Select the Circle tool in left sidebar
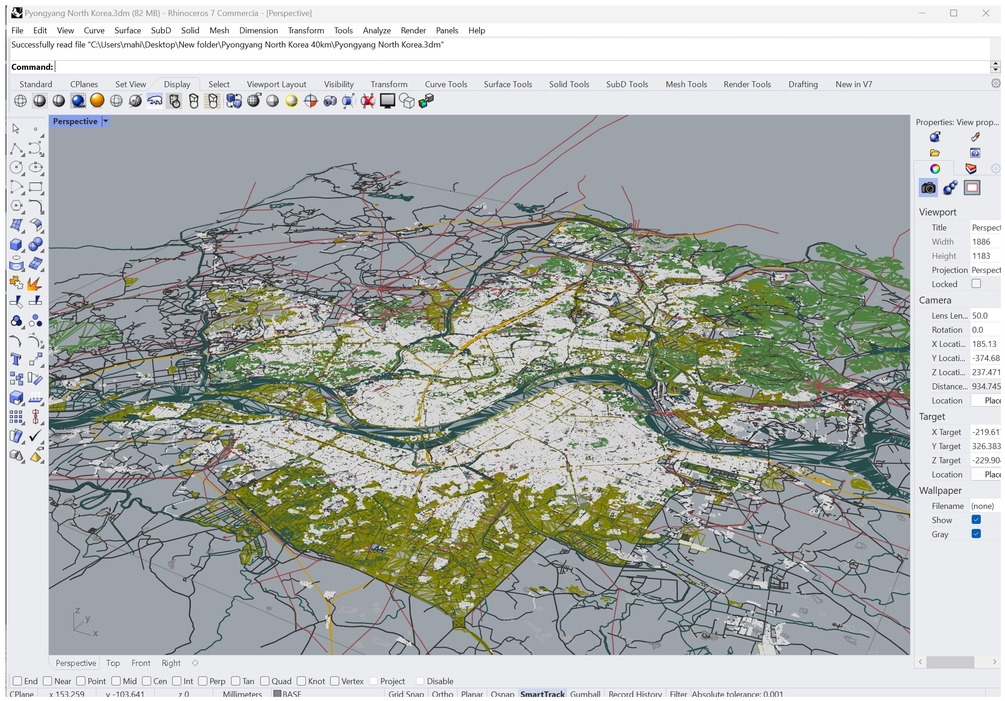This screenshot has width=1005, height=701. 17,168
